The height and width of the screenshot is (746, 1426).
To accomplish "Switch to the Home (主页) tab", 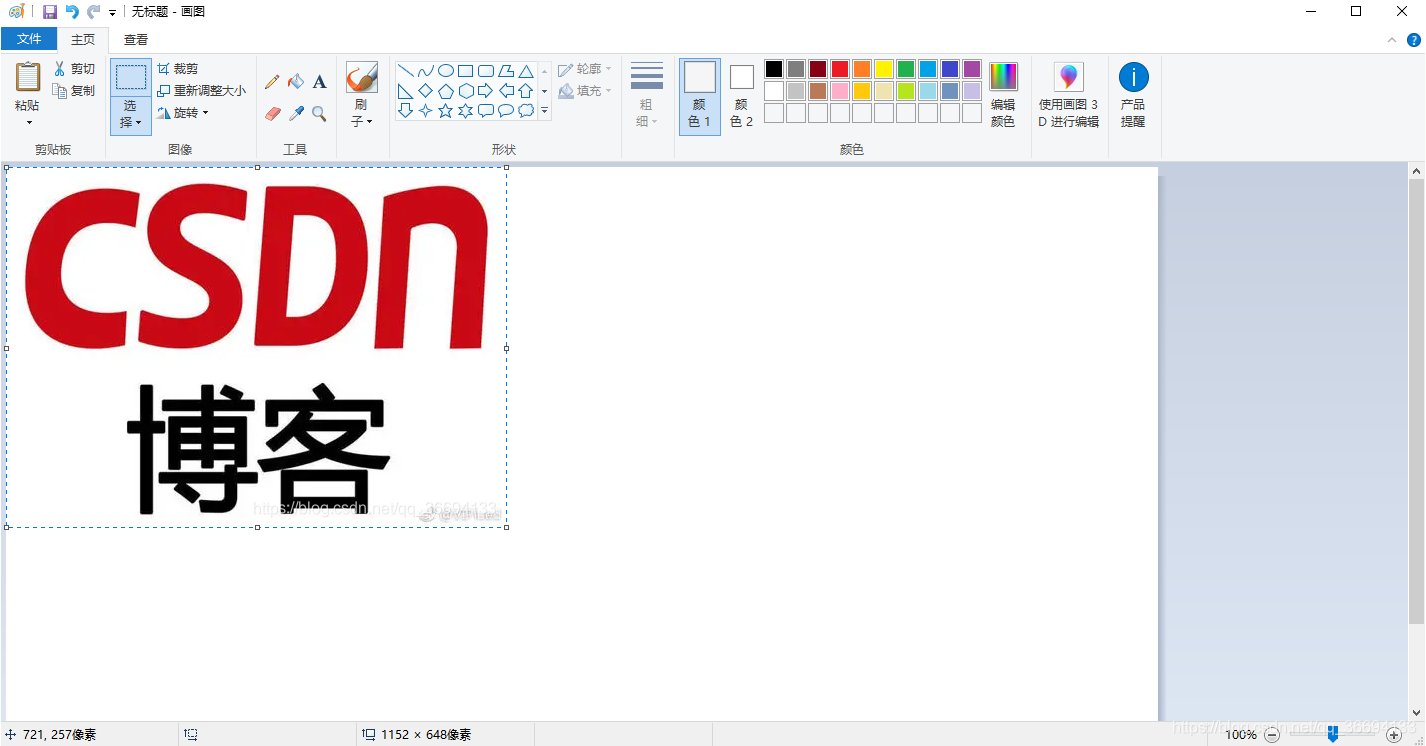I will tap(83, 40).
